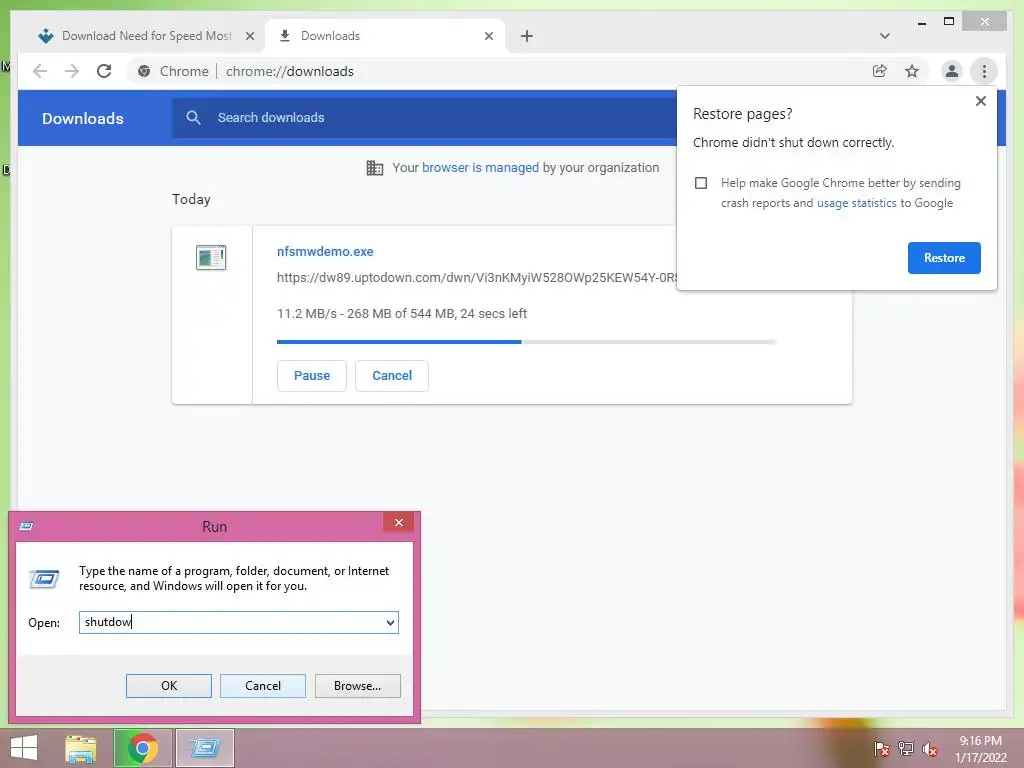1024x768 pixels.
Task: Click the download status text 11.2 MB/s
Action: [x=402, y=313]
